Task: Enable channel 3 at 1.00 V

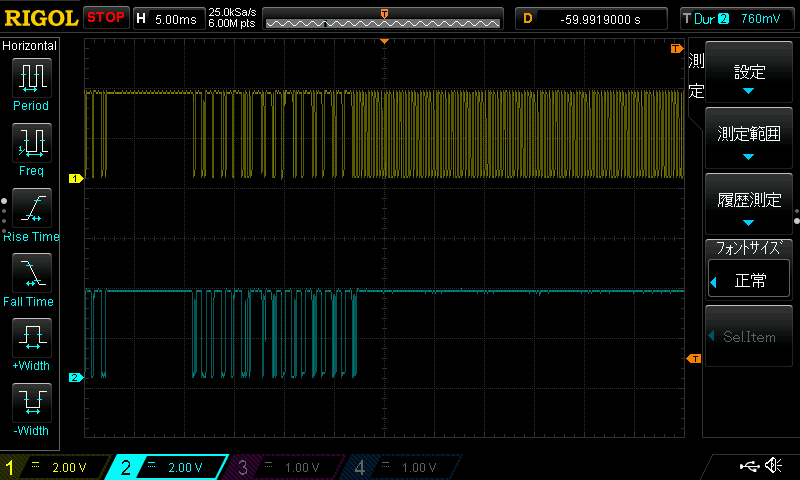Action: (x=286, y=467)
